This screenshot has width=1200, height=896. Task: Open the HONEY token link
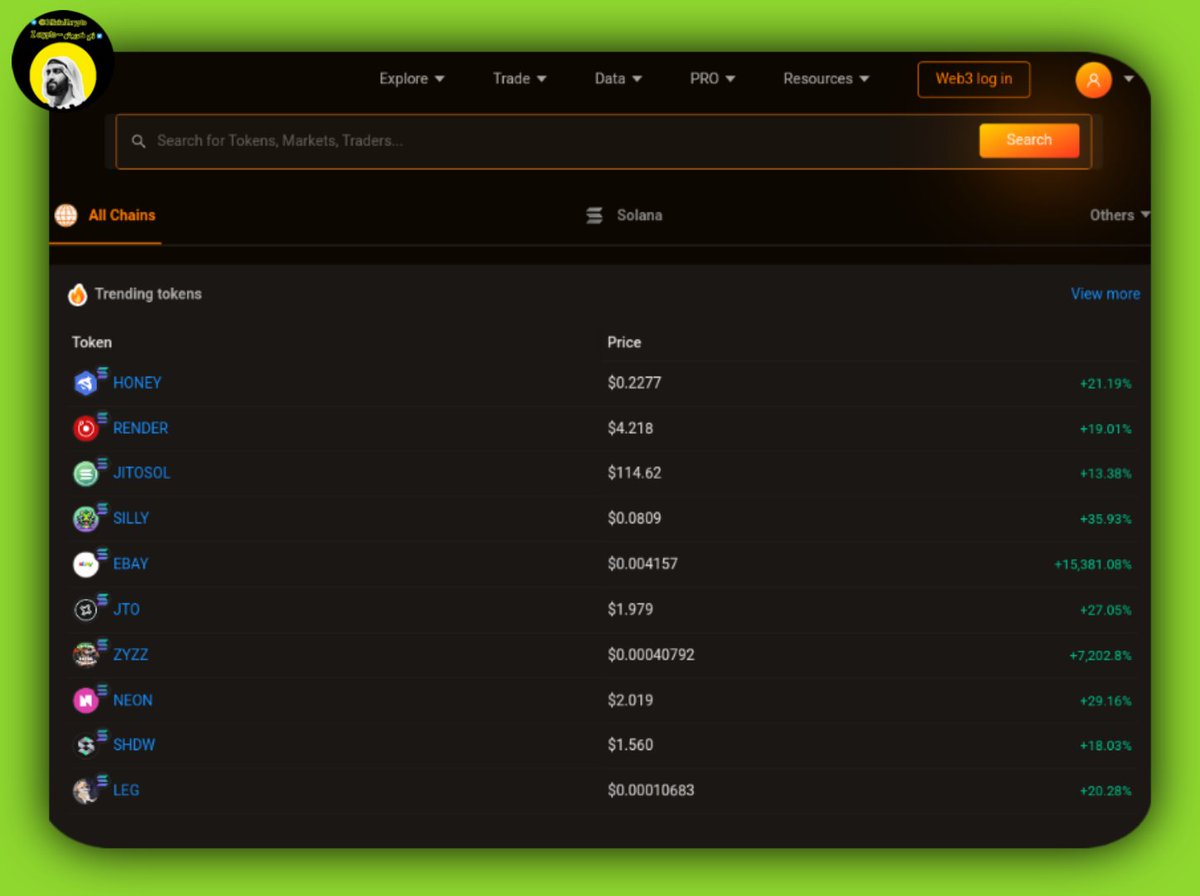[137, 383]
